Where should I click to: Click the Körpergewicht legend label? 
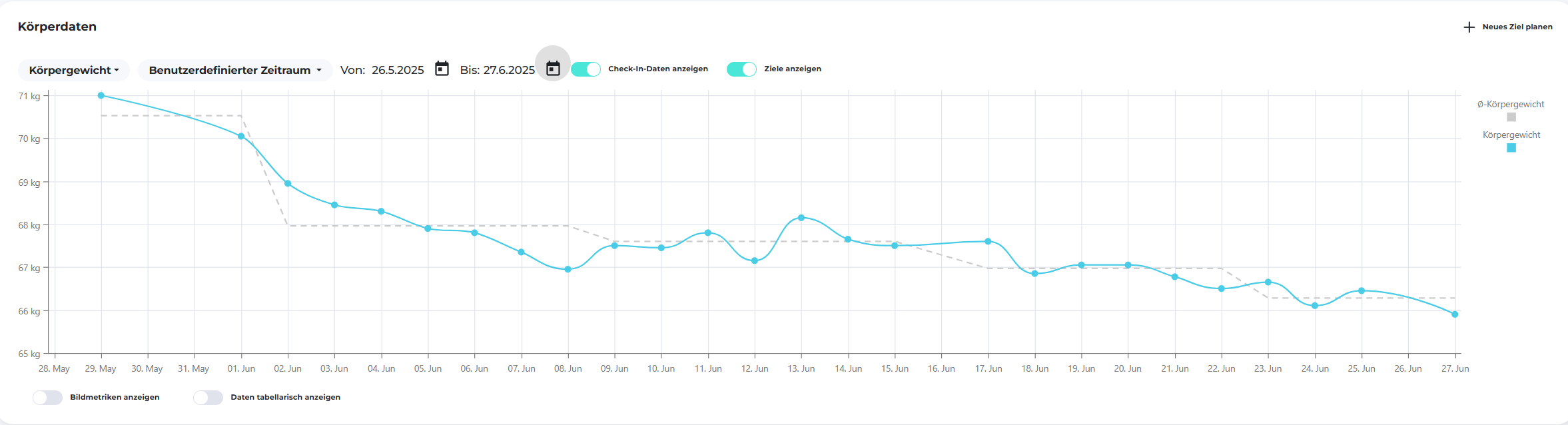1511,135
